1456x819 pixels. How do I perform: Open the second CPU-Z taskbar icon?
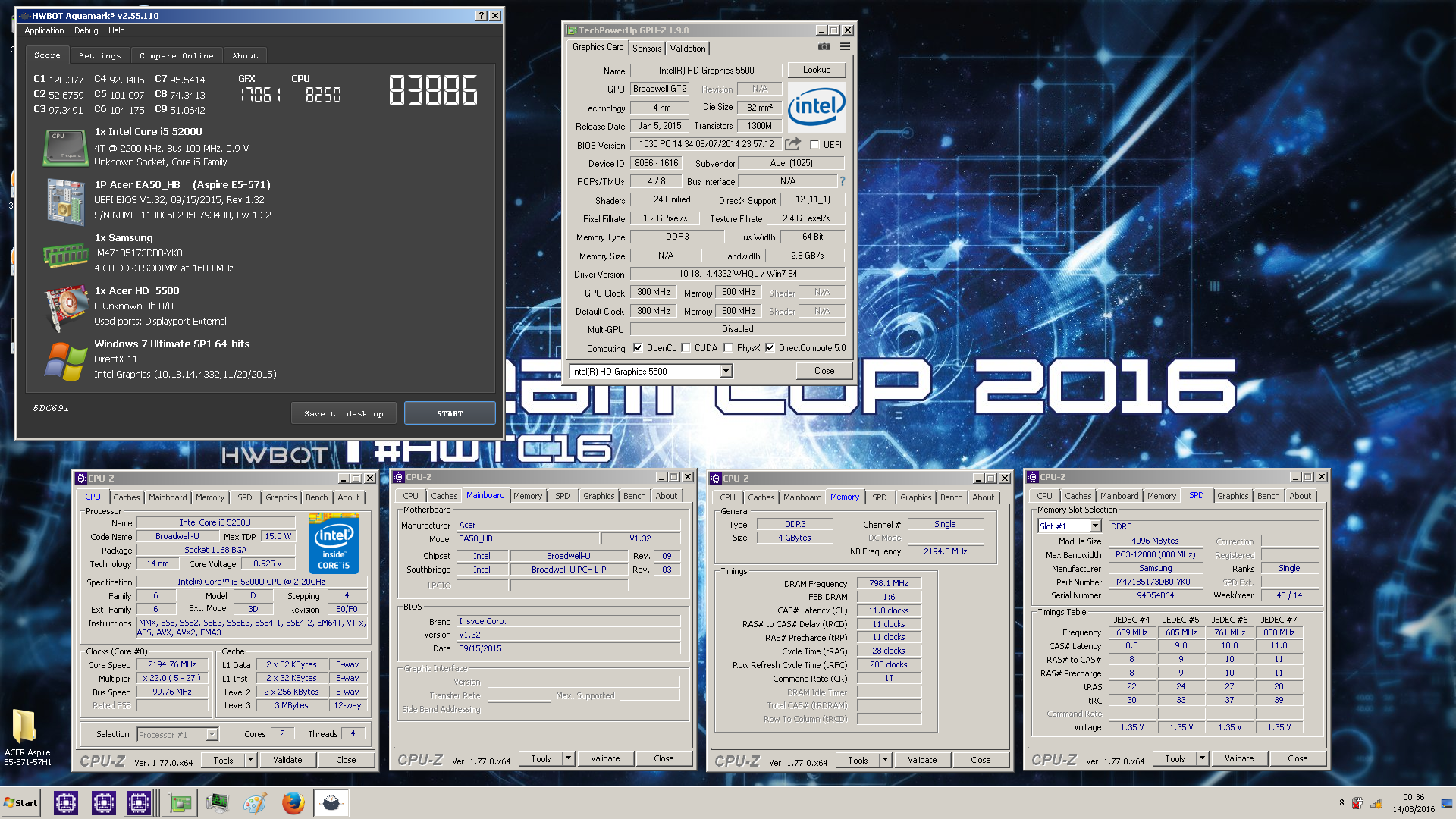click(103, 802)
